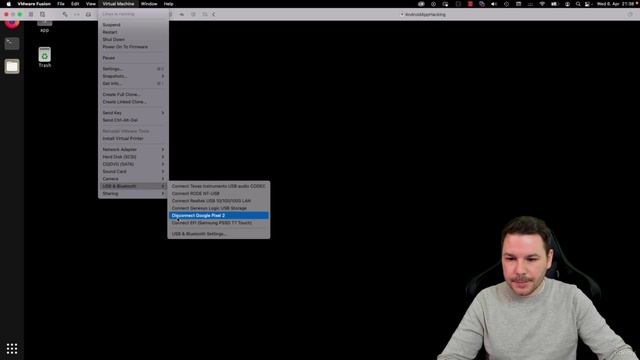The width and height of the screenshot is (640, 360).
Task: Connect Realtek USB 10/100/1000 LAN
Action: (218, 201)
